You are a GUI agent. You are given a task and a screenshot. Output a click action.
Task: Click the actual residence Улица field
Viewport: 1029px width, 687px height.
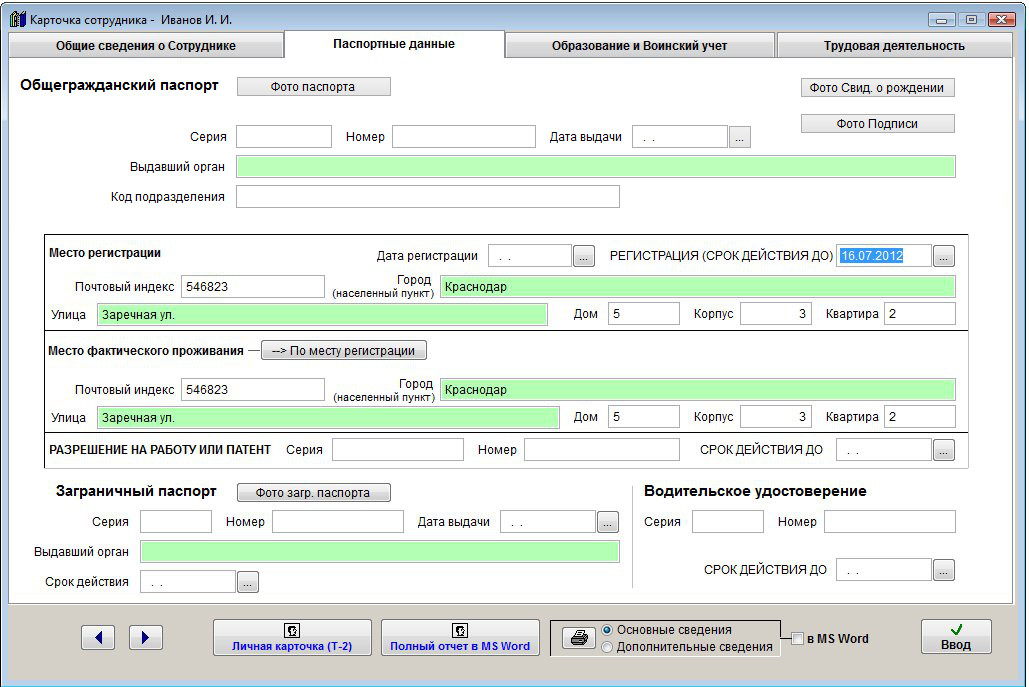(x=328, y=418)
